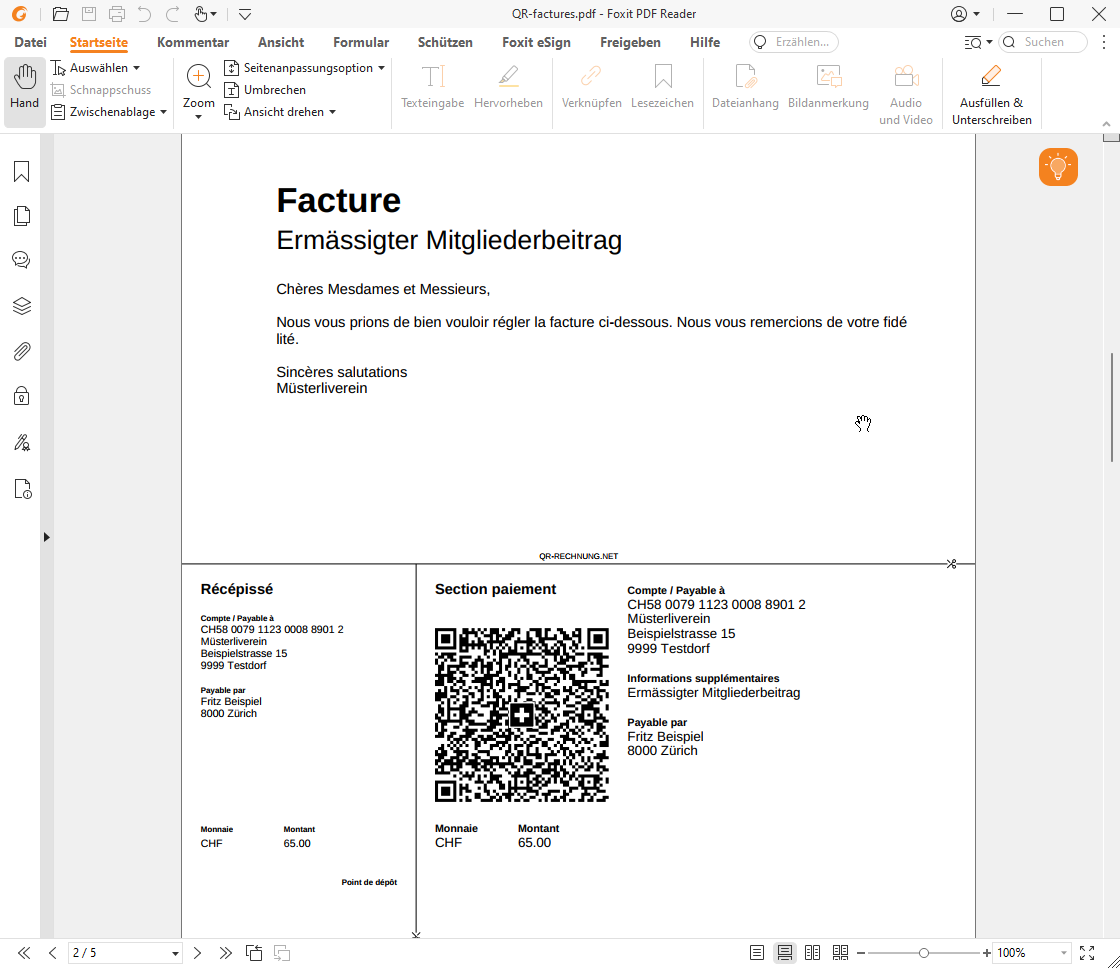Screen dimensions: 1120x968
Task: Click the Bildanmerkung tool
Action: pyautogui.click(x=828, y=87)
